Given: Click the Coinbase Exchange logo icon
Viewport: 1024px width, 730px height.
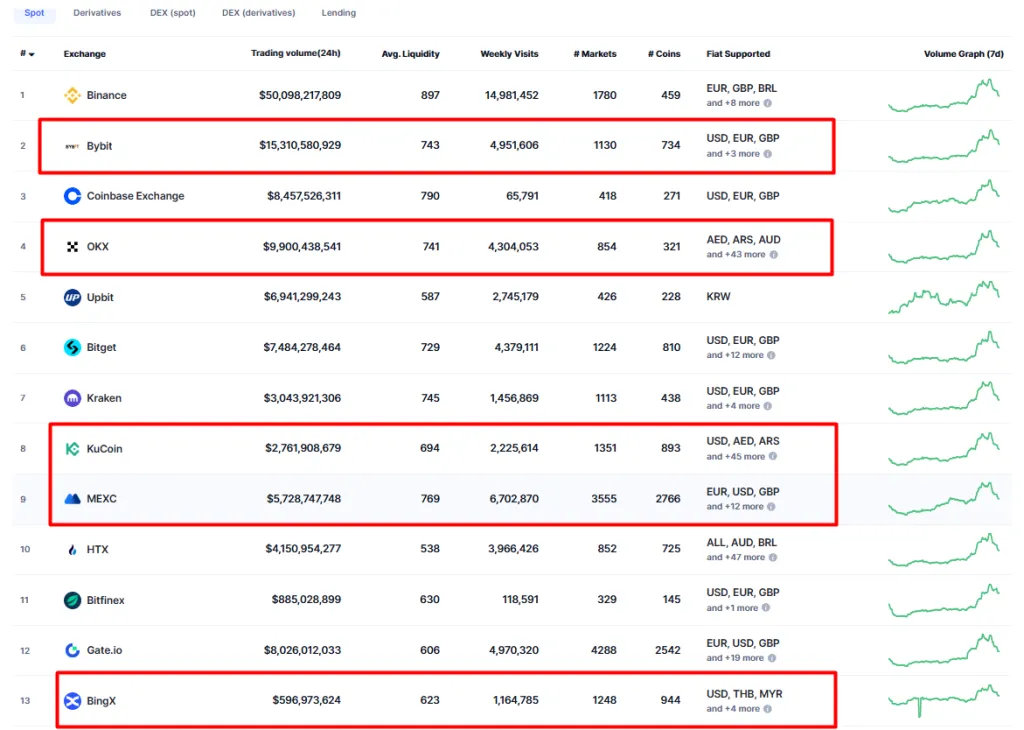Looking at the screenshot, I should 72,196.
